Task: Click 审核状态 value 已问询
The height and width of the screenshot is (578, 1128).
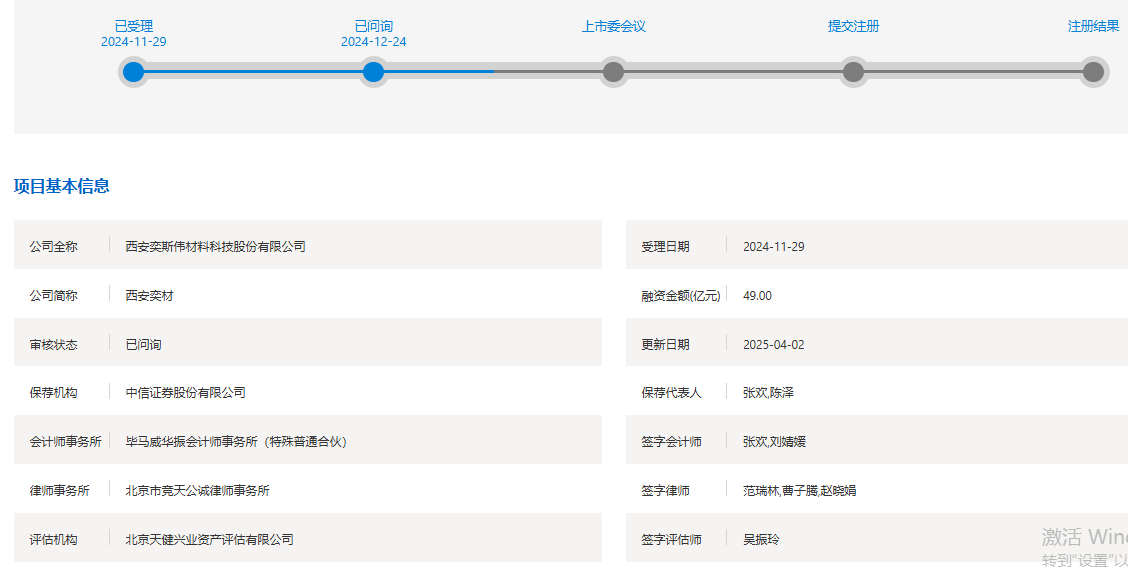Action: (144, 344)
